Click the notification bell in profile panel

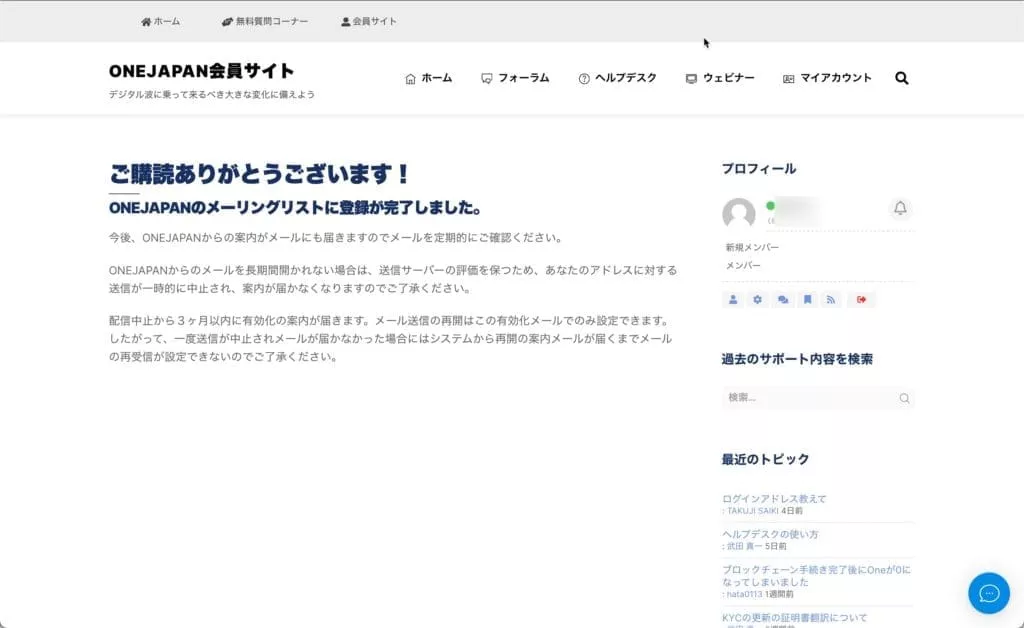tap(900, 208)
